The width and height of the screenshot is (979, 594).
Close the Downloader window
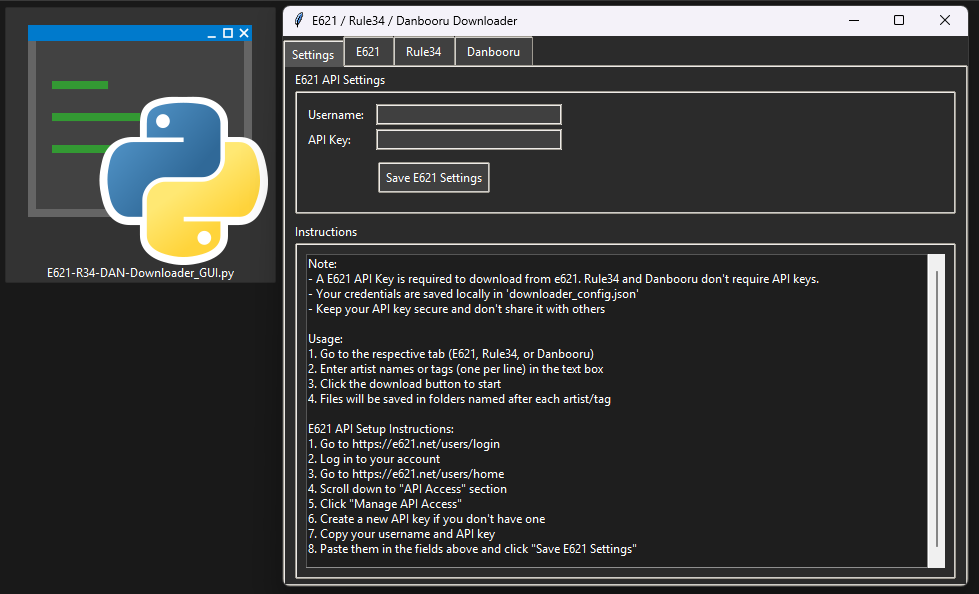click(945, 20)
